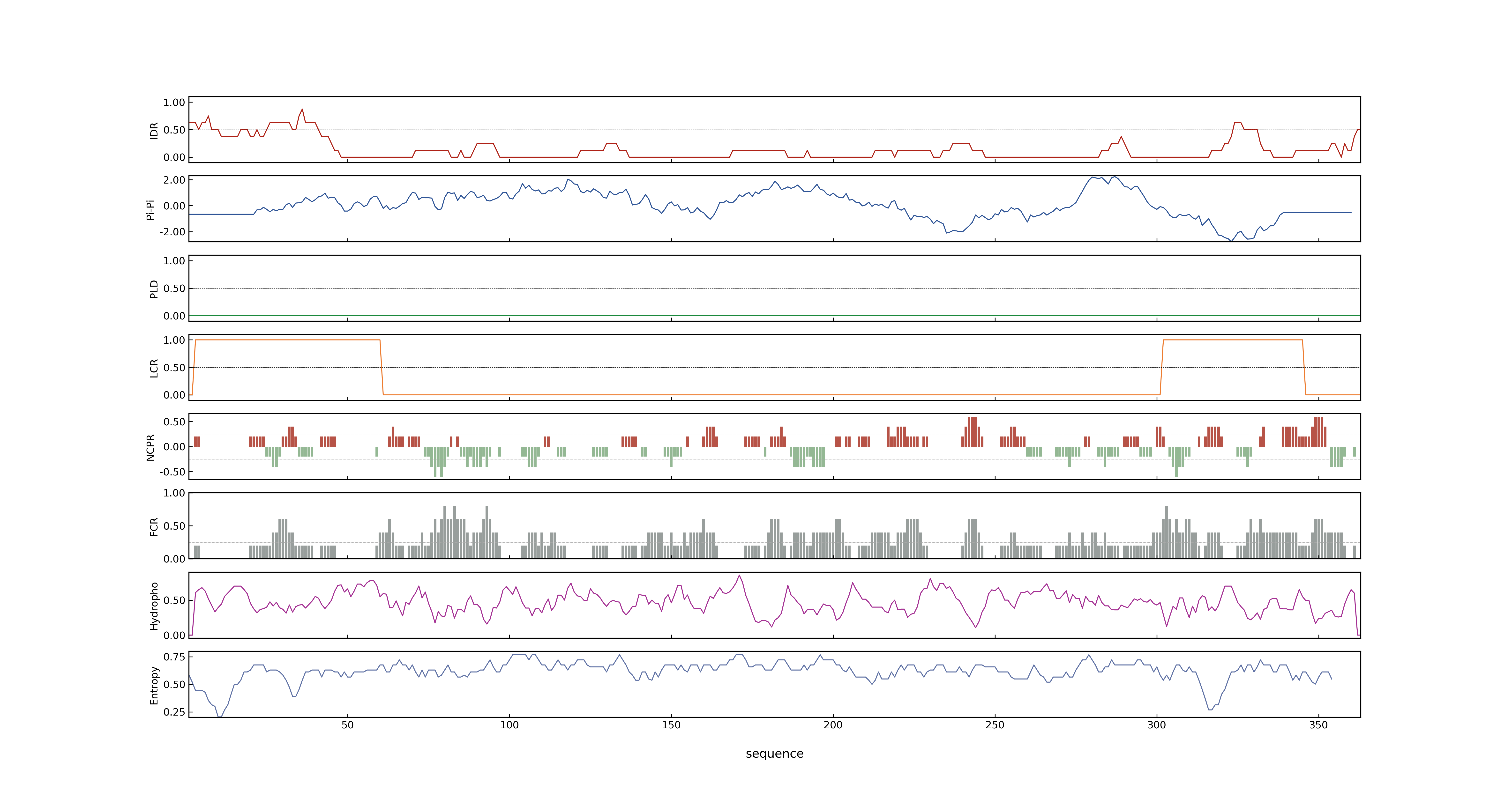Click the 0.00 tick of NCPR panel

(x=174, y=447)
